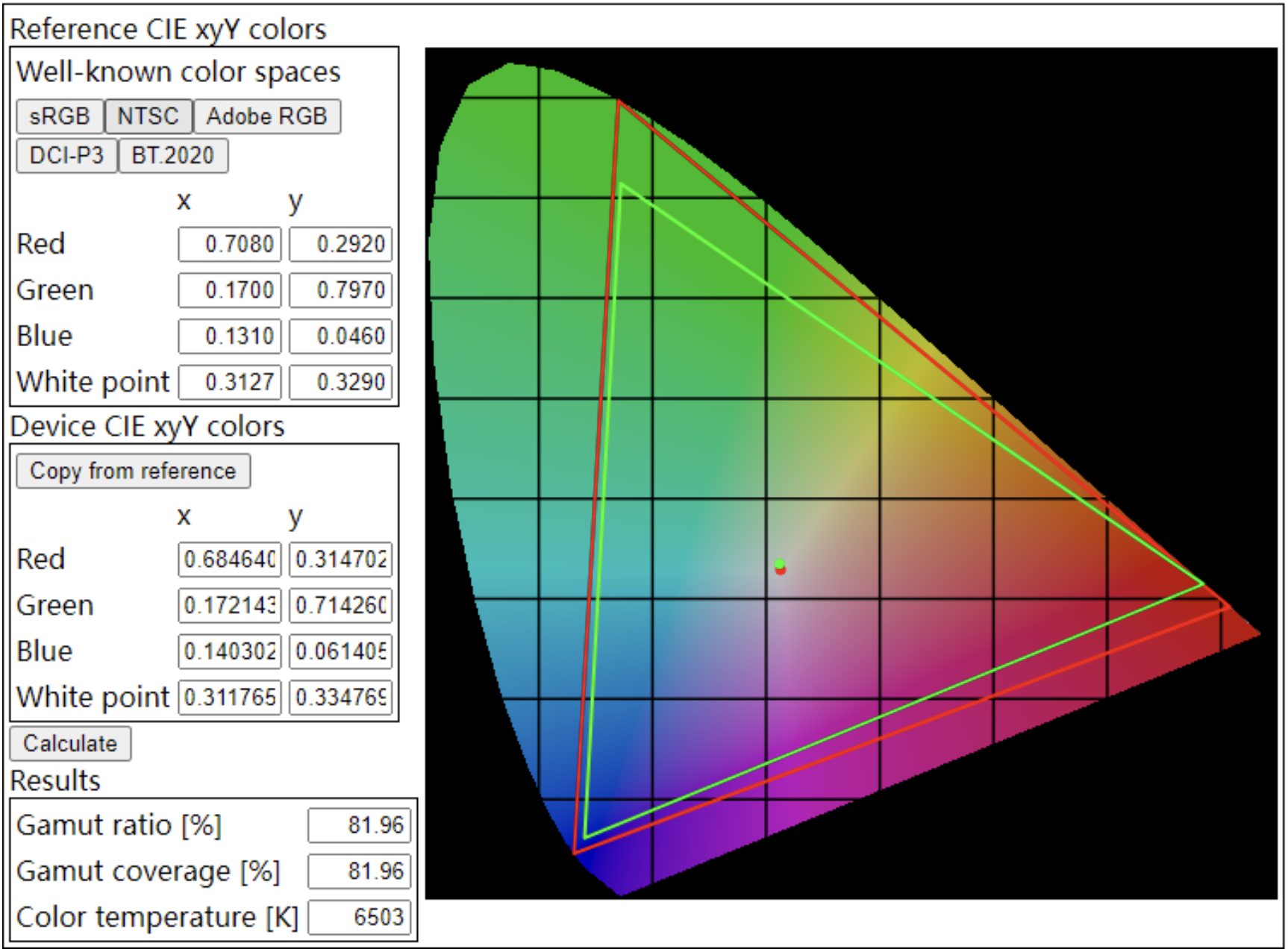Click the 'Color temperature [K]' label
The height and width of the screenshot is (952, 1288).
tap(157, 917)
